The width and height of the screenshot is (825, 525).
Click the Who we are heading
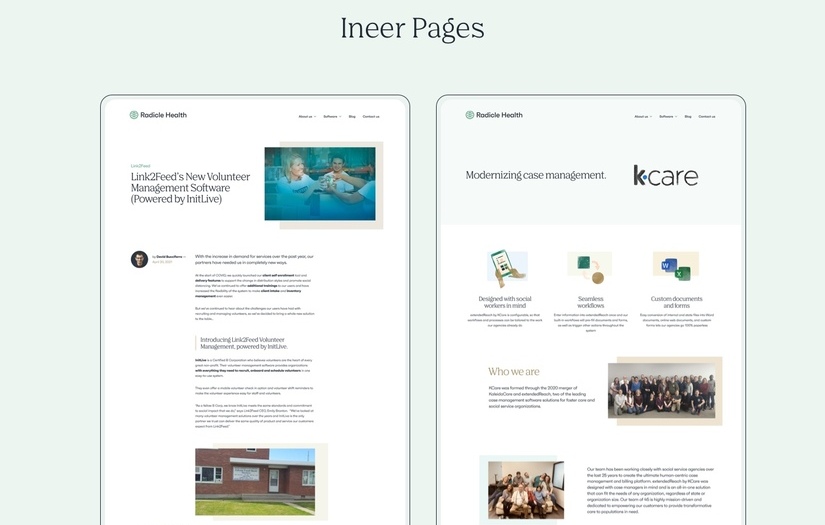[514, 371]
